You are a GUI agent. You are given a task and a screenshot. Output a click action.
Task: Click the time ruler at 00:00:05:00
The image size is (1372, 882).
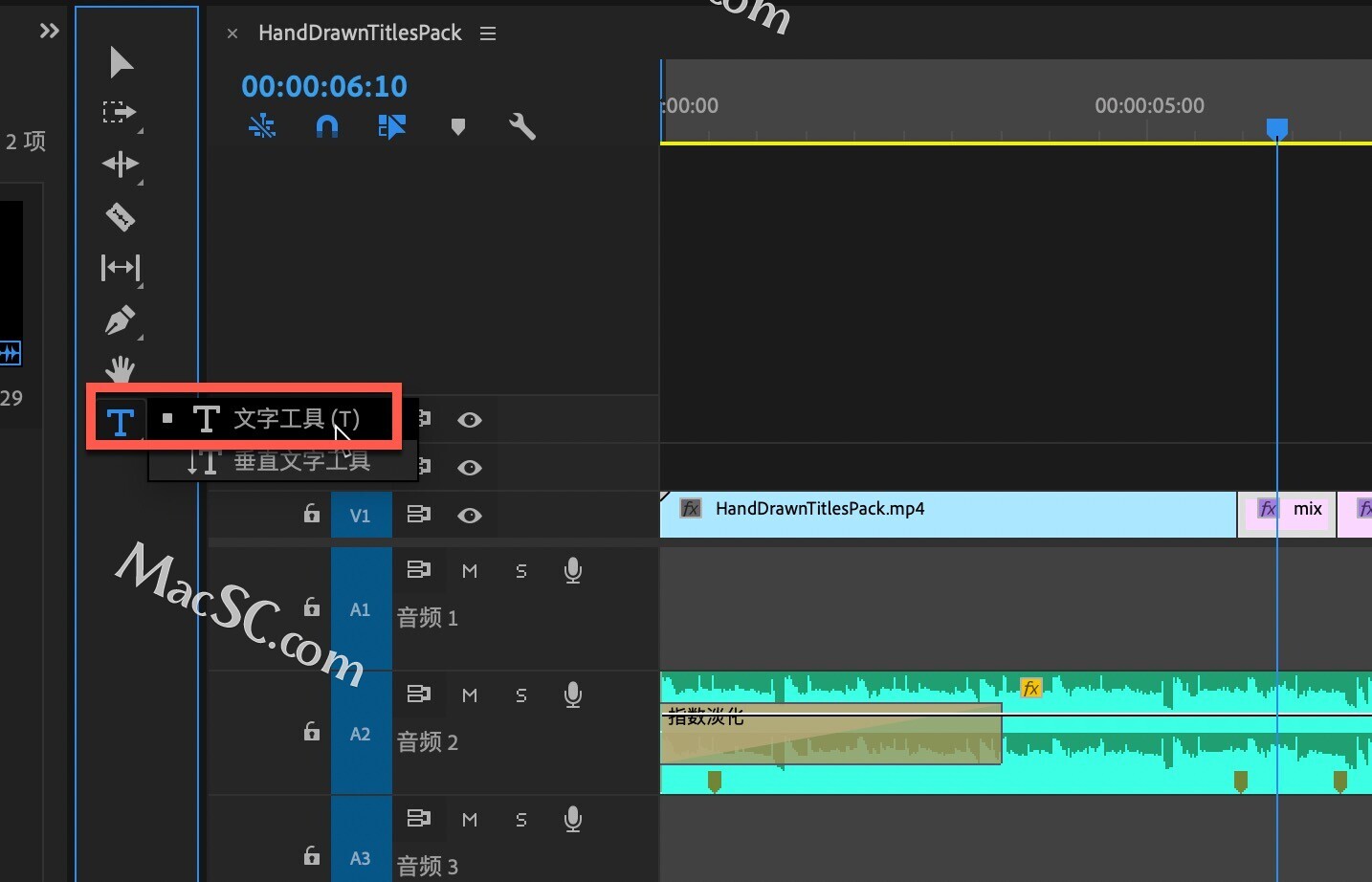tap(1149, 105)
